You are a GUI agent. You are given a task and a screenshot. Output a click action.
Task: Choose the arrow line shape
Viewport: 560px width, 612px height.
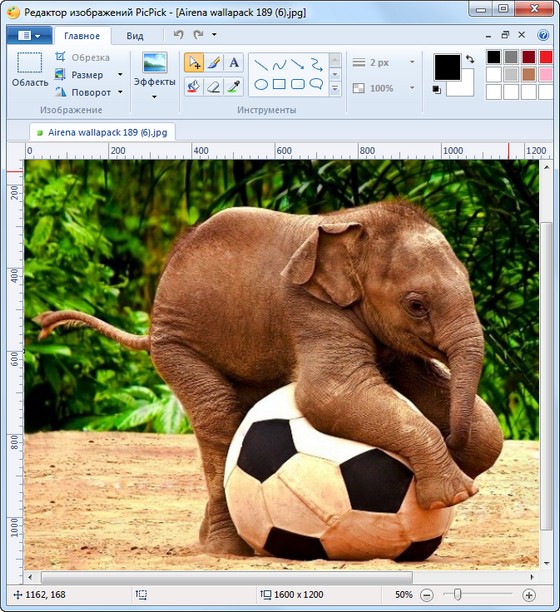(x=298, y=65)
